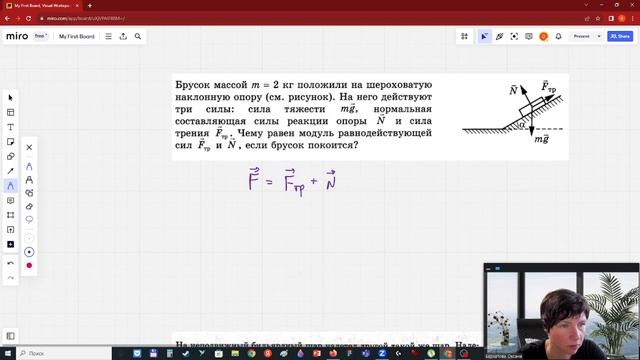
Task: Open notifications bell
Action: 558,36
